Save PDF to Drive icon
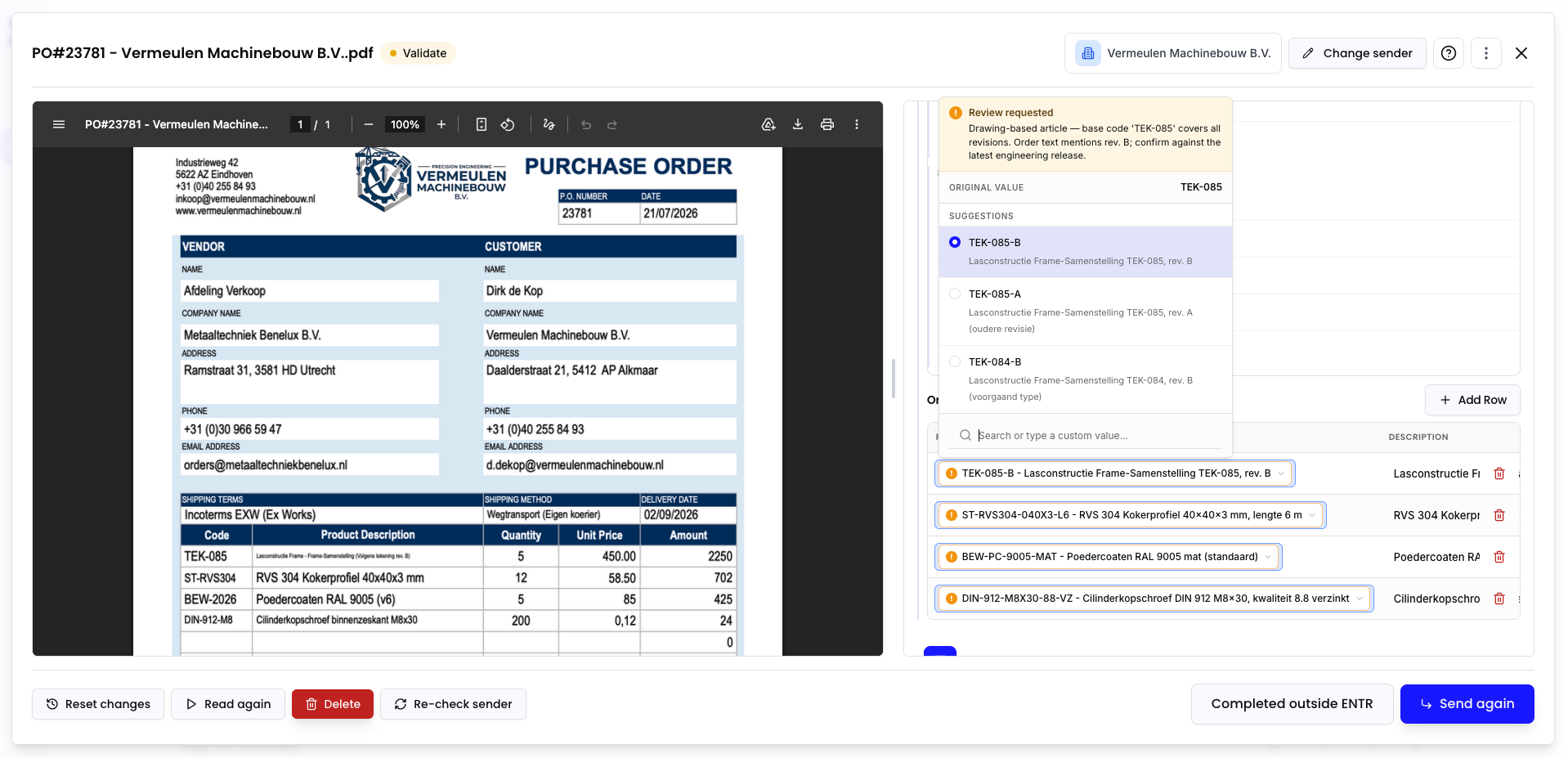Screen dimensions: 1568x758 (x=768, y=124)
